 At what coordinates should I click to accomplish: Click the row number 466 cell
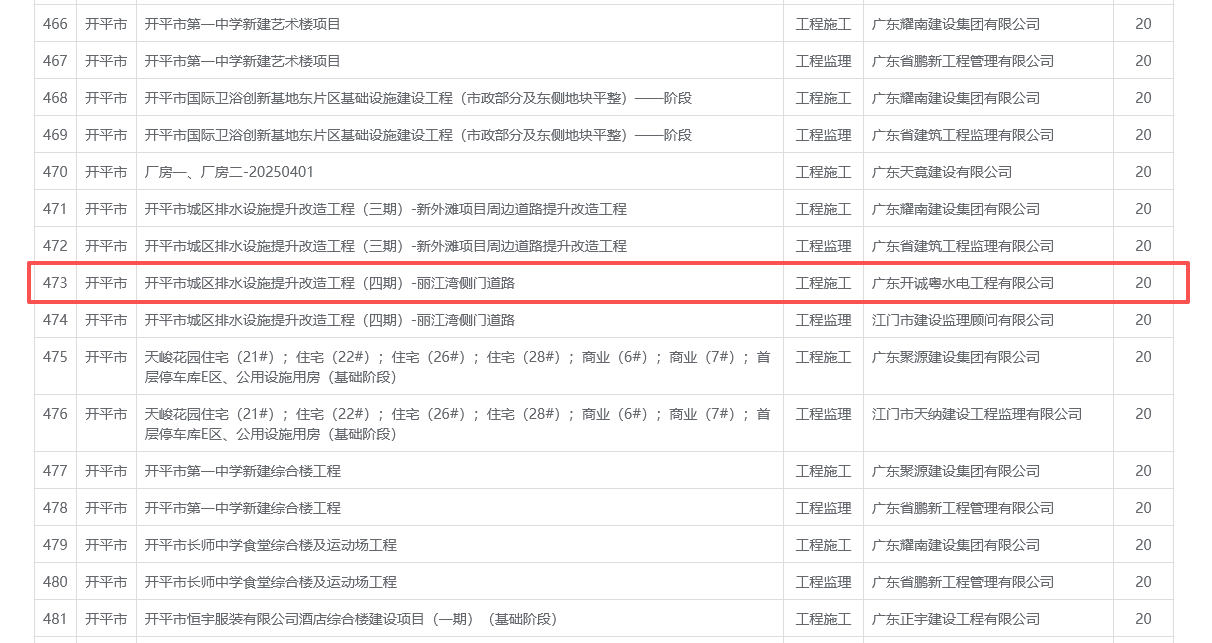pyautogui.click(x=55, y=24)
